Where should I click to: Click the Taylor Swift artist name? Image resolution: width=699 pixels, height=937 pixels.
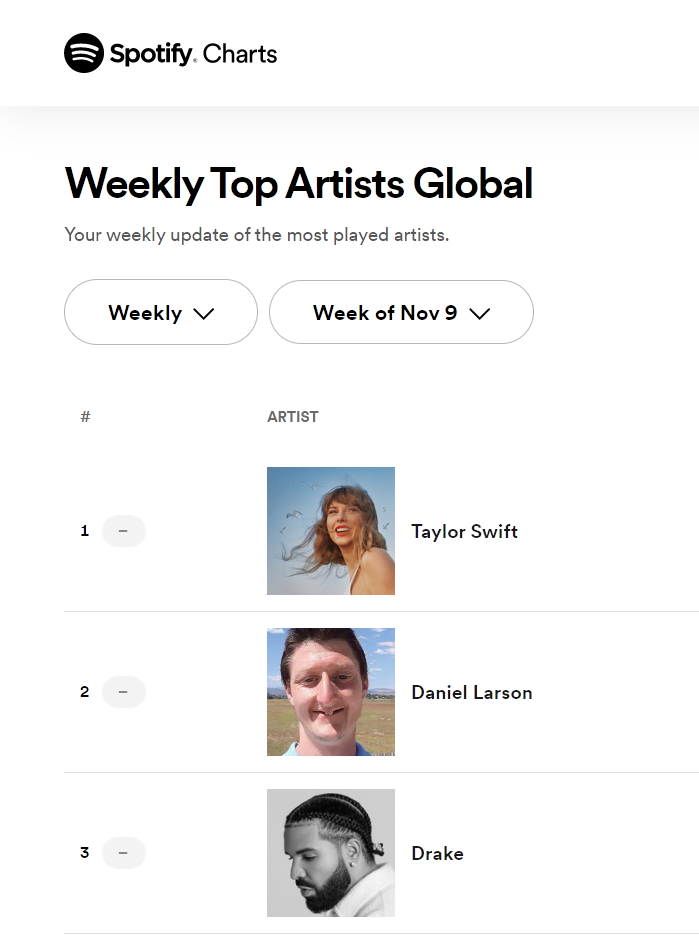tap(464, 532)
